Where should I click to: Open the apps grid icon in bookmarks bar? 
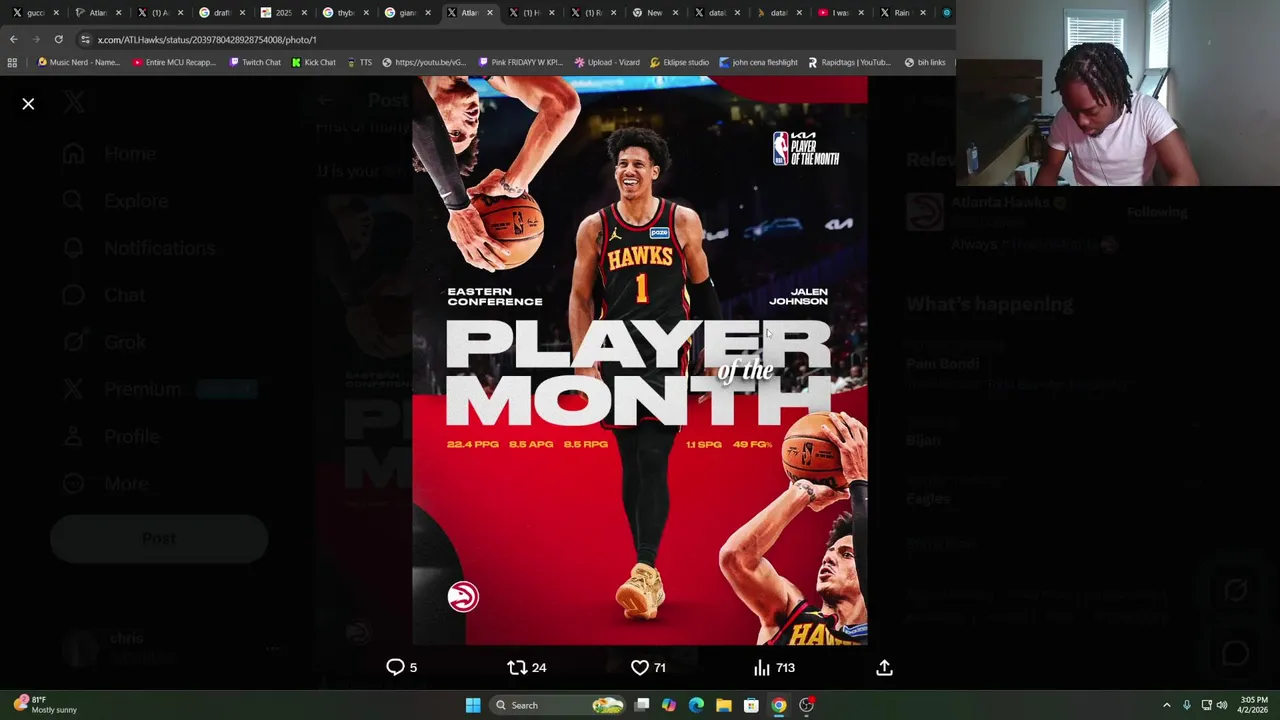12,62
